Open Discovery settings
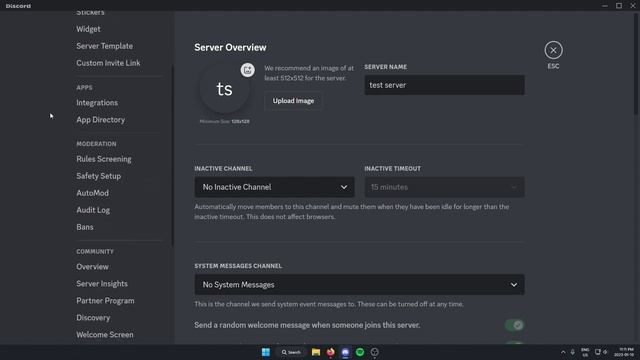The width and height of the screenshot is (640, 360). [93, 318]
